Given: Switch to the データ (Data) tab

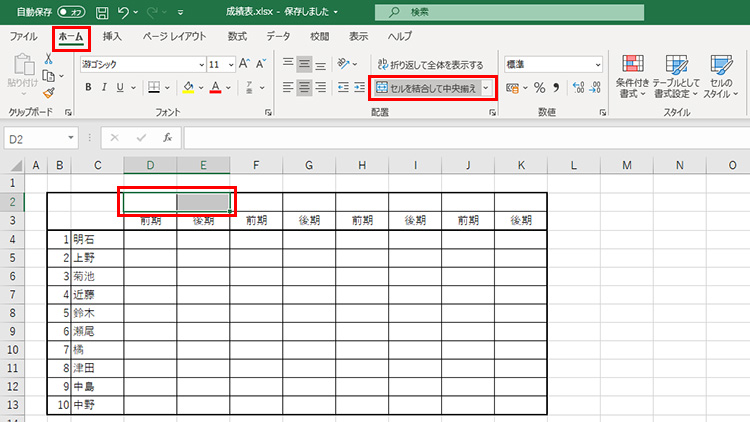Looking at the screenshot, I should (x=278, y=36).
